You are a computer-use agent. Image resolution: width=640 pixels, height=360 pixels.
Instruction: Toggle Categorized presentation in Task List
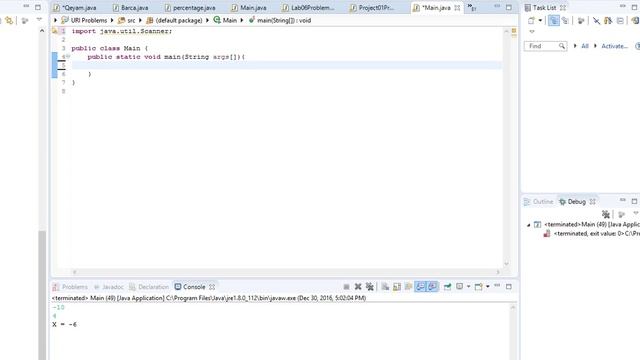pos(553,20)
